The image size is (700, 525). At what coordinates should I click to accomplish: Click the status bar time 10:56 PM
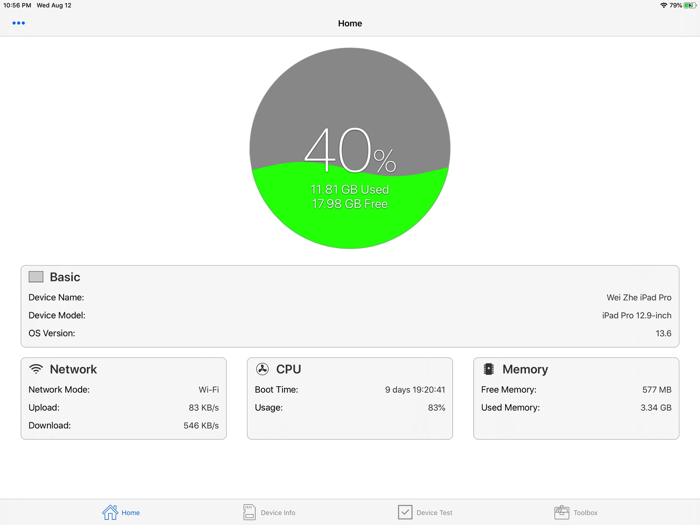17,5
